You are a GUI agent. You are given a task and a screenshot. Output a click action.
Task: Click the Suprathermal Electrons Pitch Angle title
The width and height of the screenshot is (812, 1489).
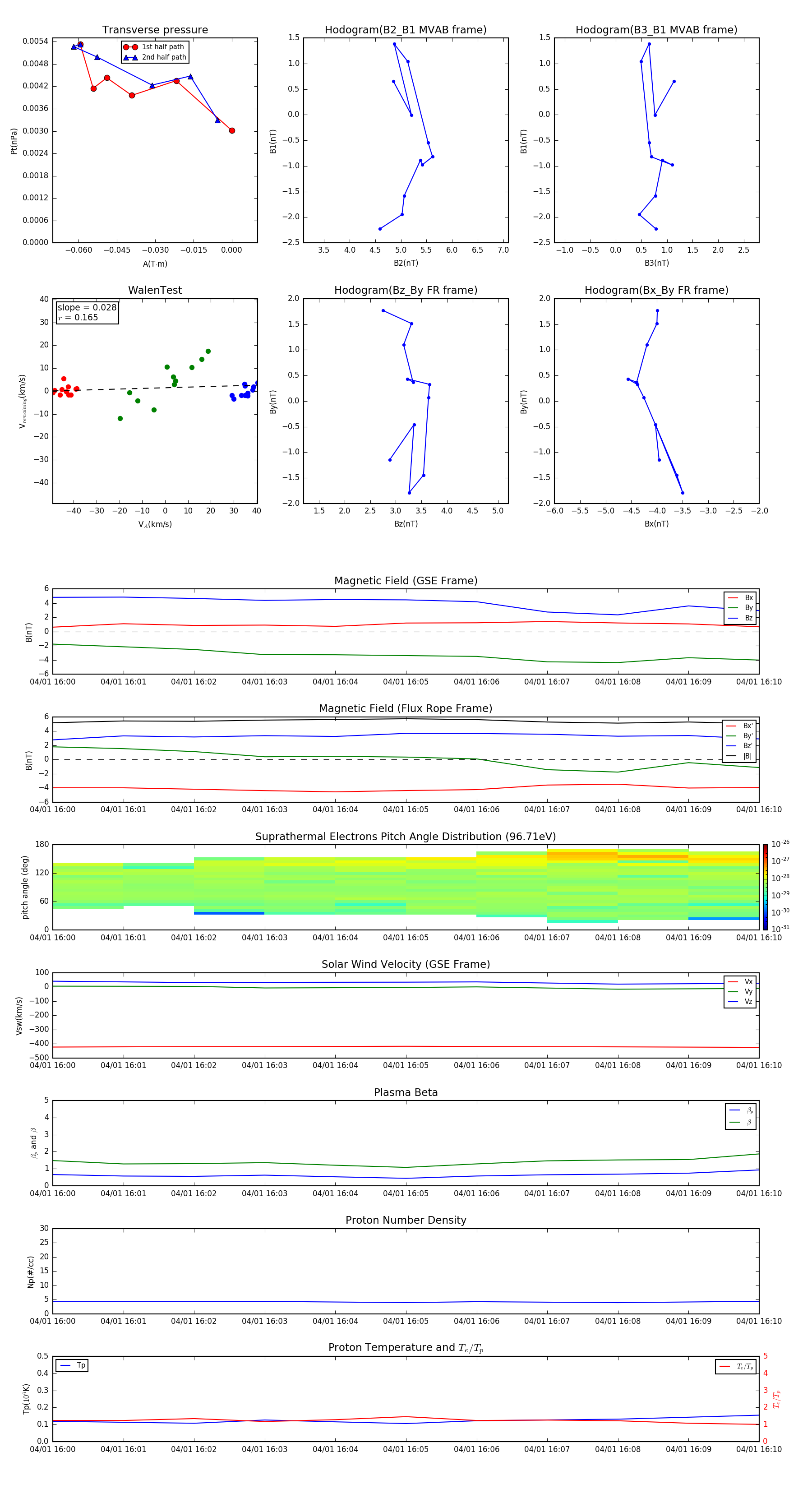click(406, 837)
